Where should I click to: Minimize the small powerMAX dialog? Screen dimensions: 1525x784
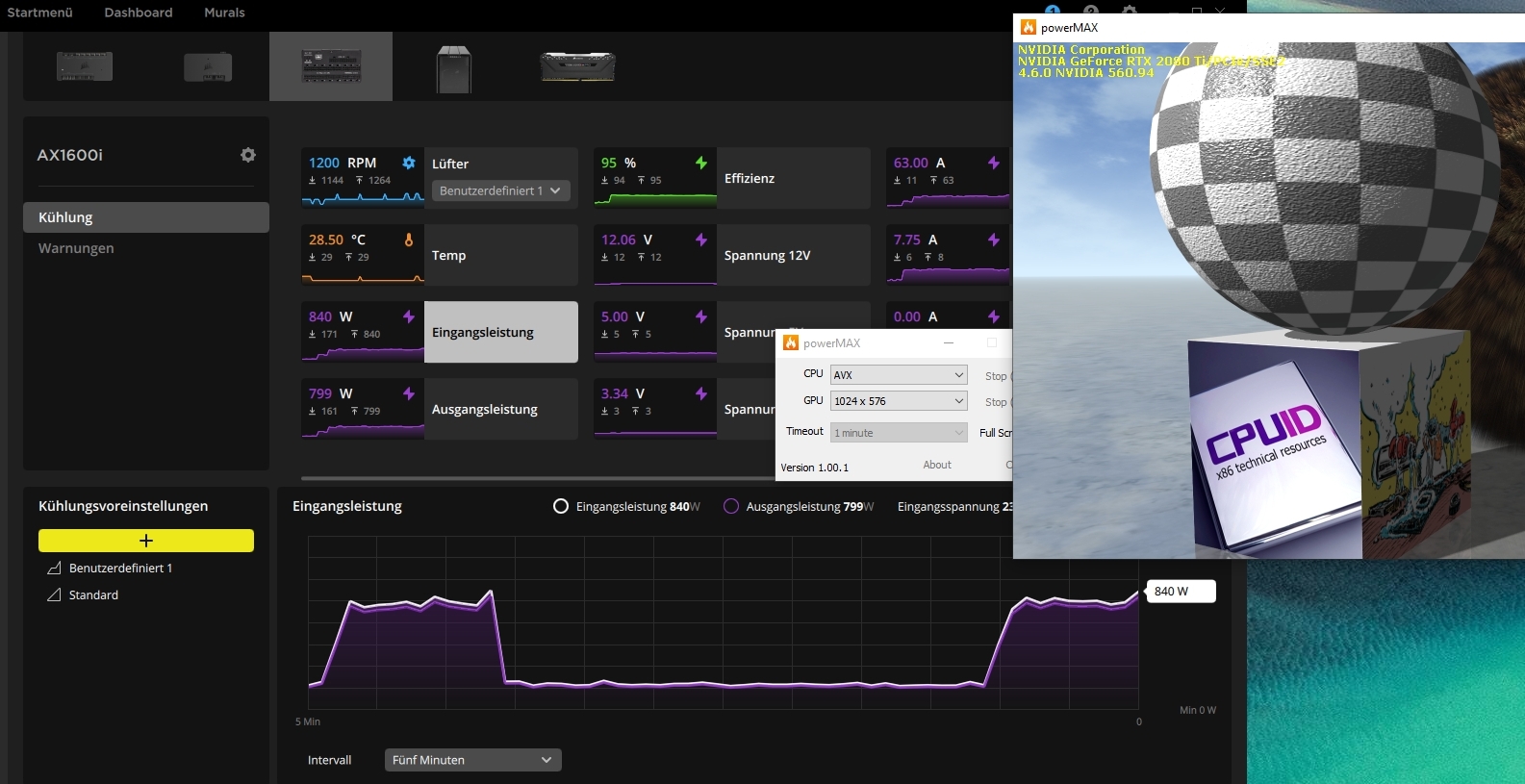point(949,343)
